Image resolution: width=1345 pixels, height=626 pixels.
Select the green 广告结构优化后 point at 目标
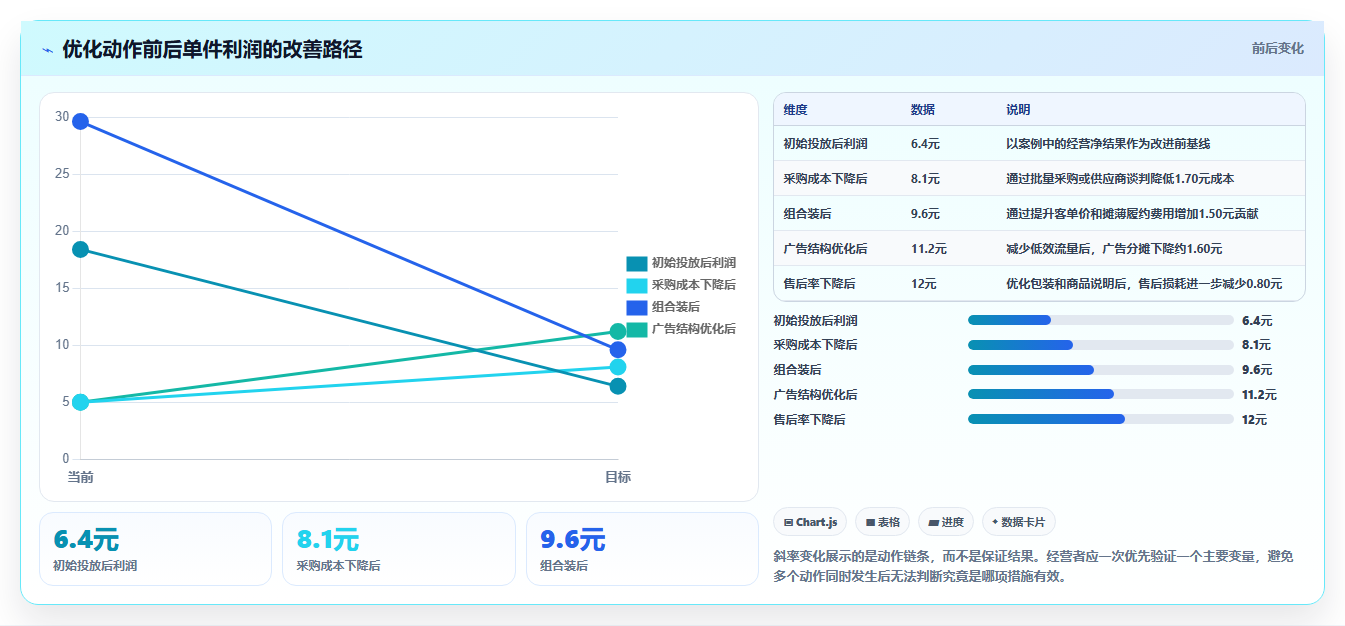pos(618,331)
